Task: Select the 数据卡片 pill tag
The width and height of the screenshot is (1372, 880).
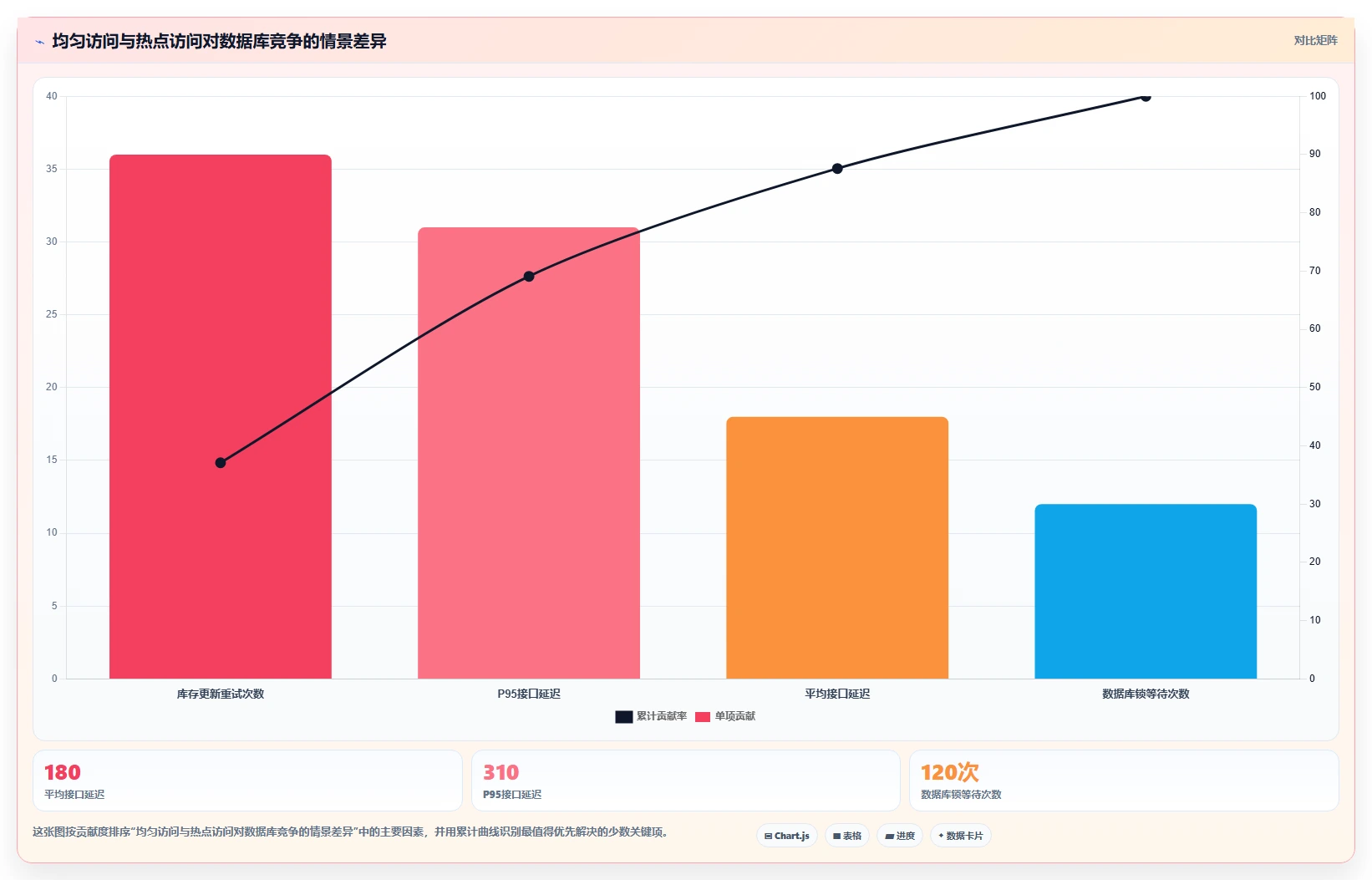Action: tap(961, 836)
